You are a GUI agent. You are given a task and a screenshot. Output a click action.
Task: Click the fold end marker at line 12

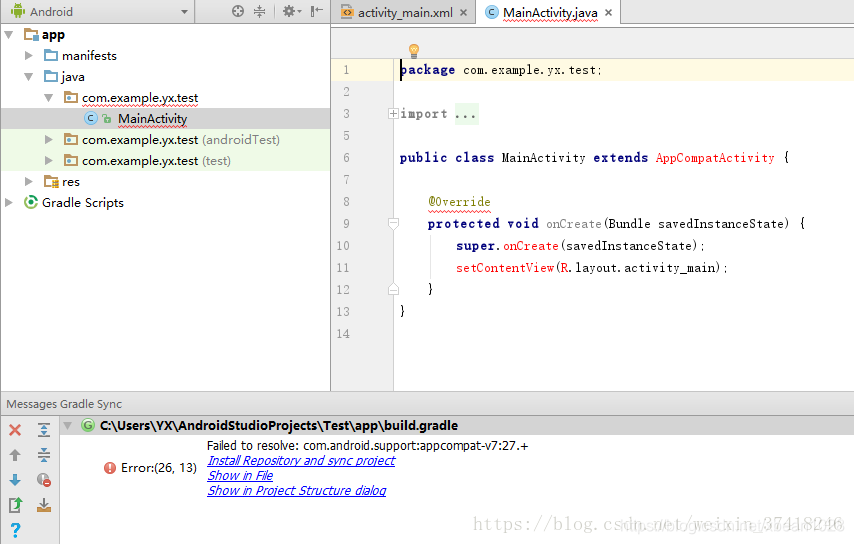(x=393, y=289)
